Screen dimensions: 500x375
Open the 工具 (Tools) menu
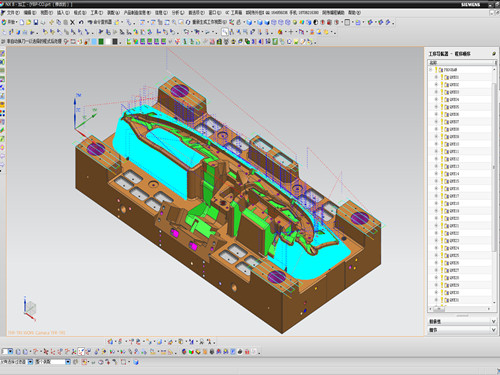[x=96, y=13]
